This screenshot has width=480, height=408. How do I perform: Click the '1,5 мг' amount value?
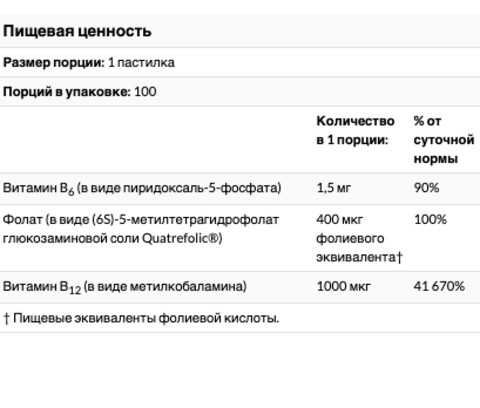334,188
